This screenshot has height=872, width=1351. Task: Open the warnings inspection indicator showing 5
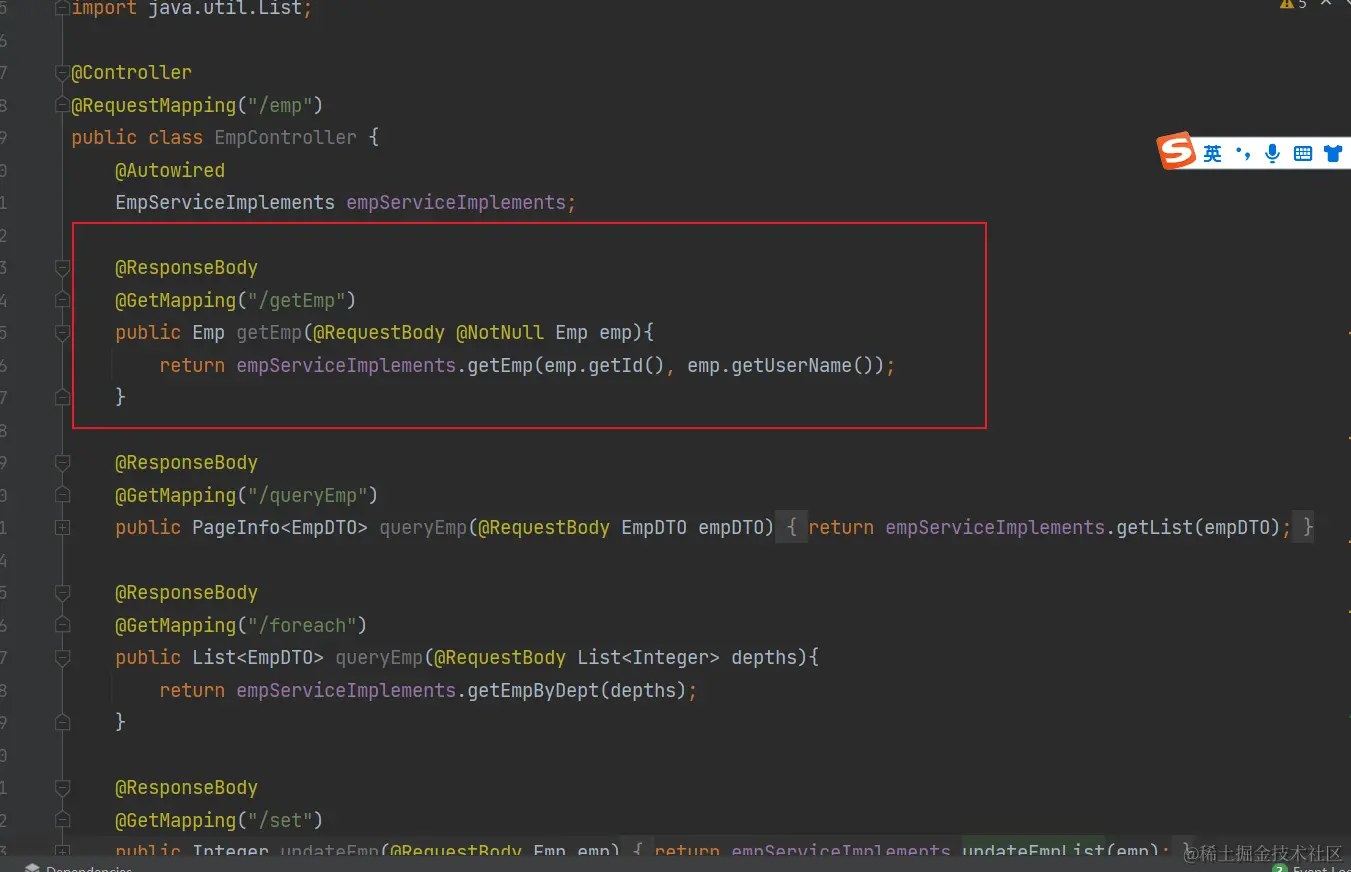[x=1293, y=5]
